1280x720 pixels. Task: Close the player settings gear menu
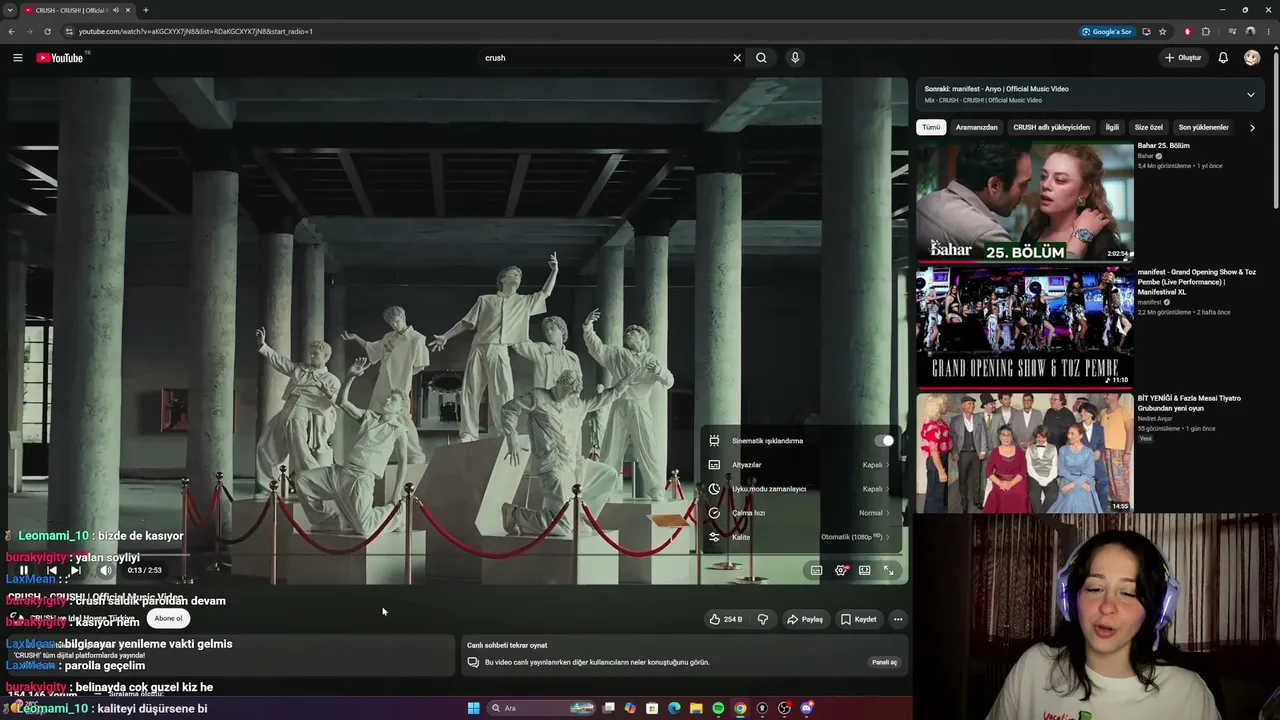tap(841, 570)
